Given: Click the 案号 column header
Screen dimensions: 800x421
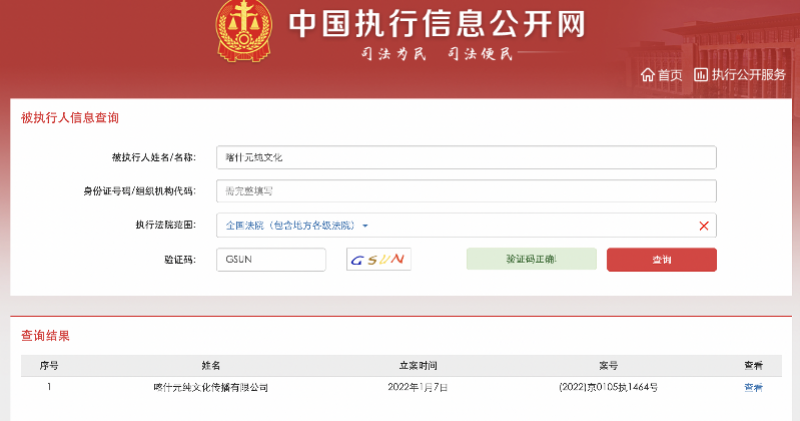Looking at the screenshot, I should 608,365.
